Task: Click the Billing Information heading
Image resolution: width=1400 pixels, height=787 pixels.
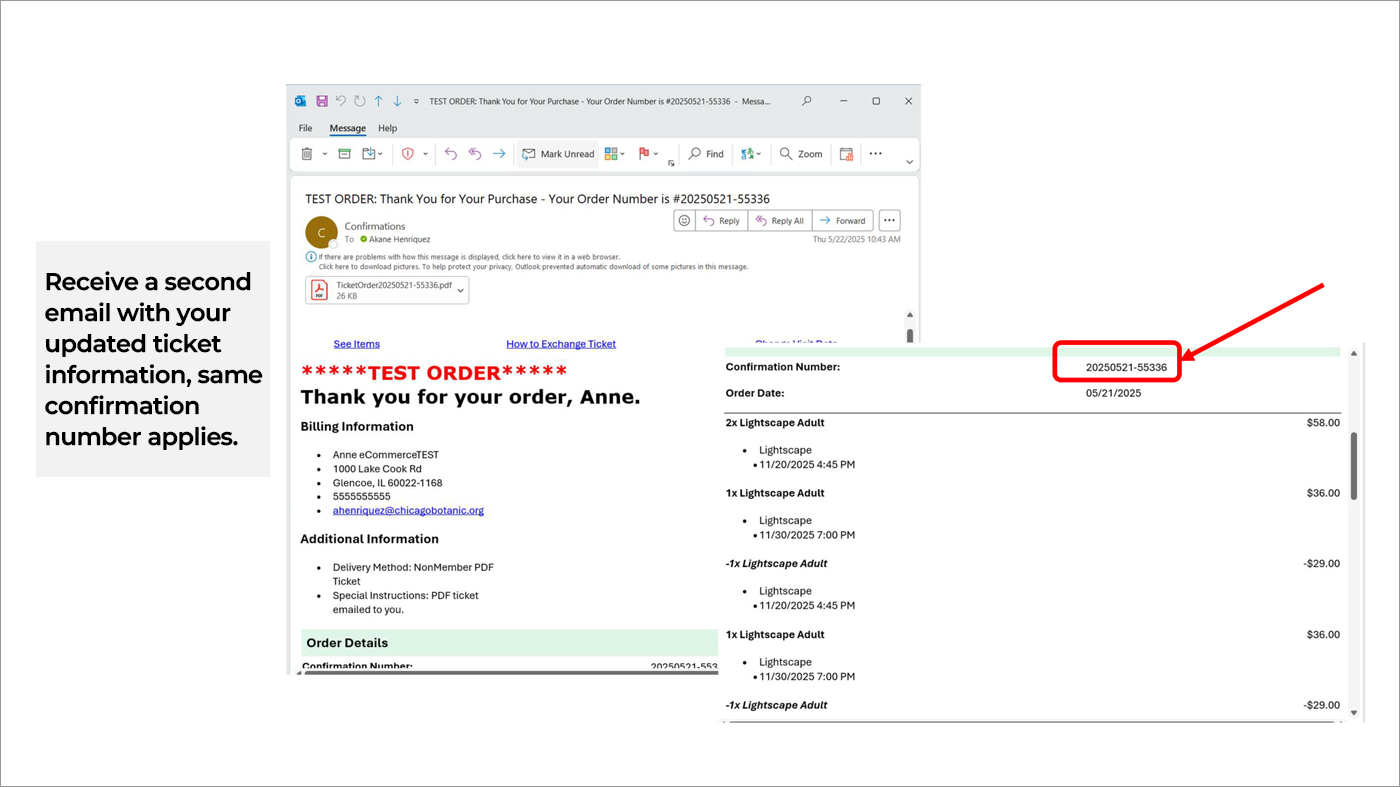Action: click(357, 426)
